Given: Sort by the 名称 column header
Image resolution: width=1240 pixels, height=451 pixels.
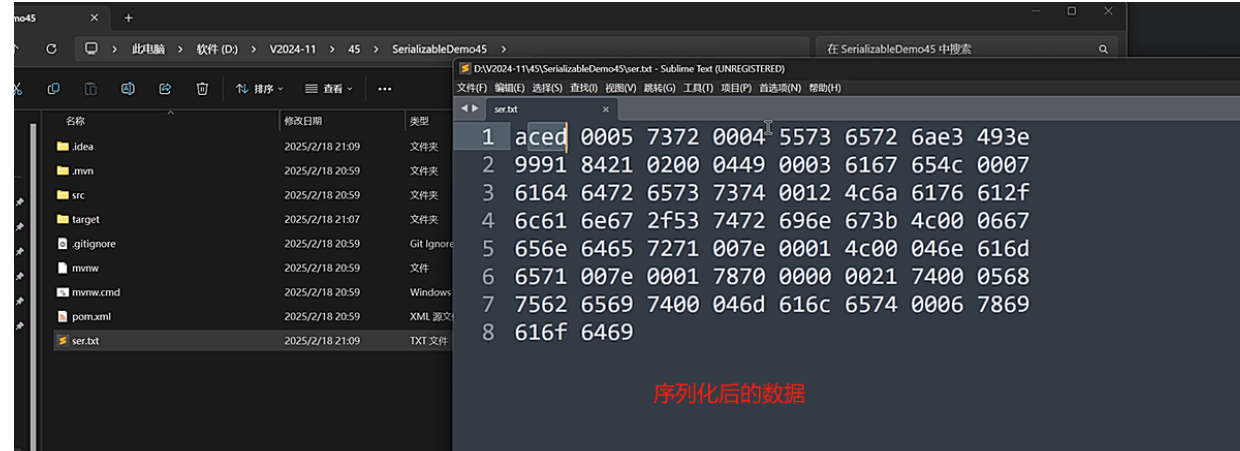Looking at the screenshot, I should [76, 121].
